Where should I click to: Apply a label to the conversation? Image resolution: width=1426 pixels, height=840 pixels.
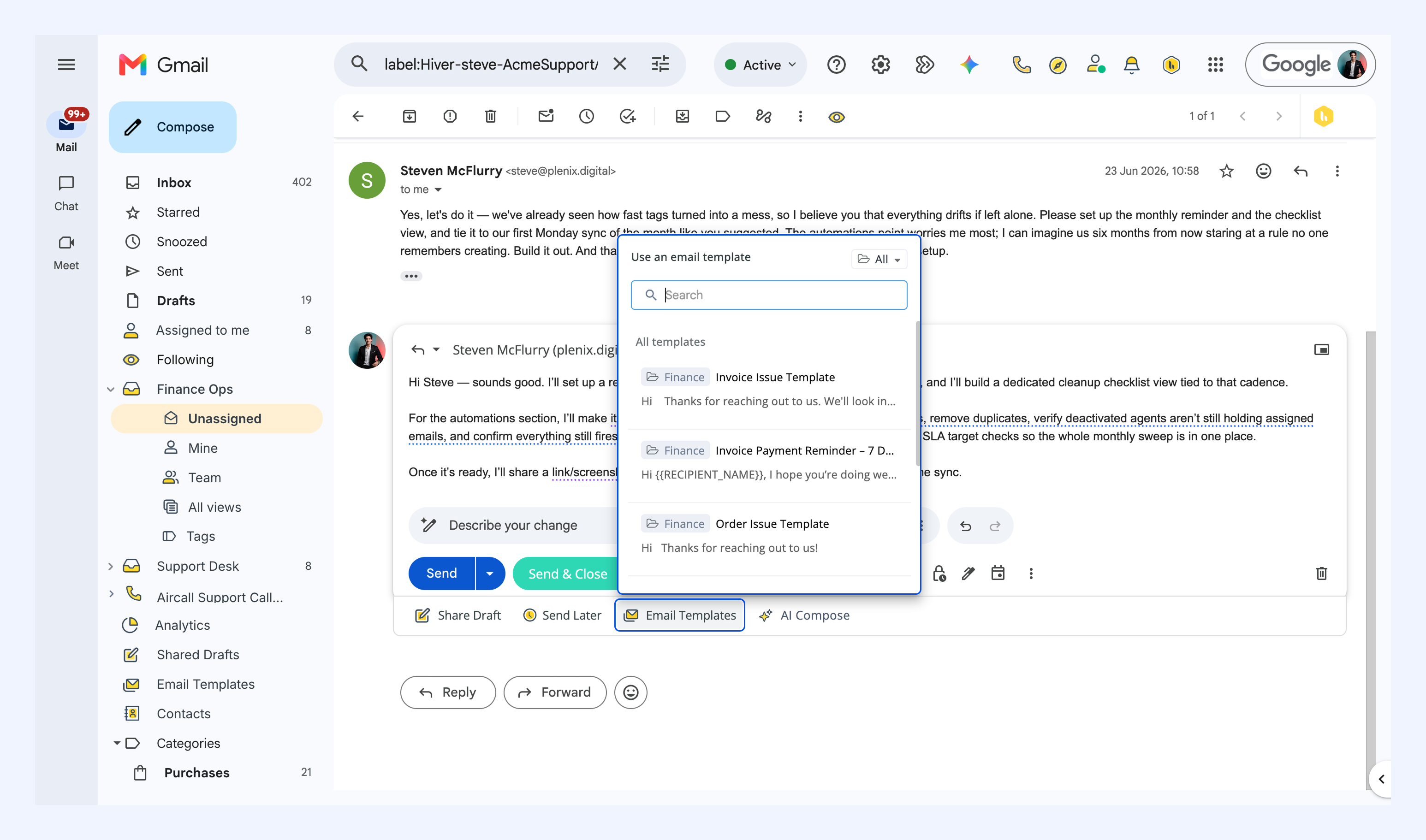tap(723, 116)
